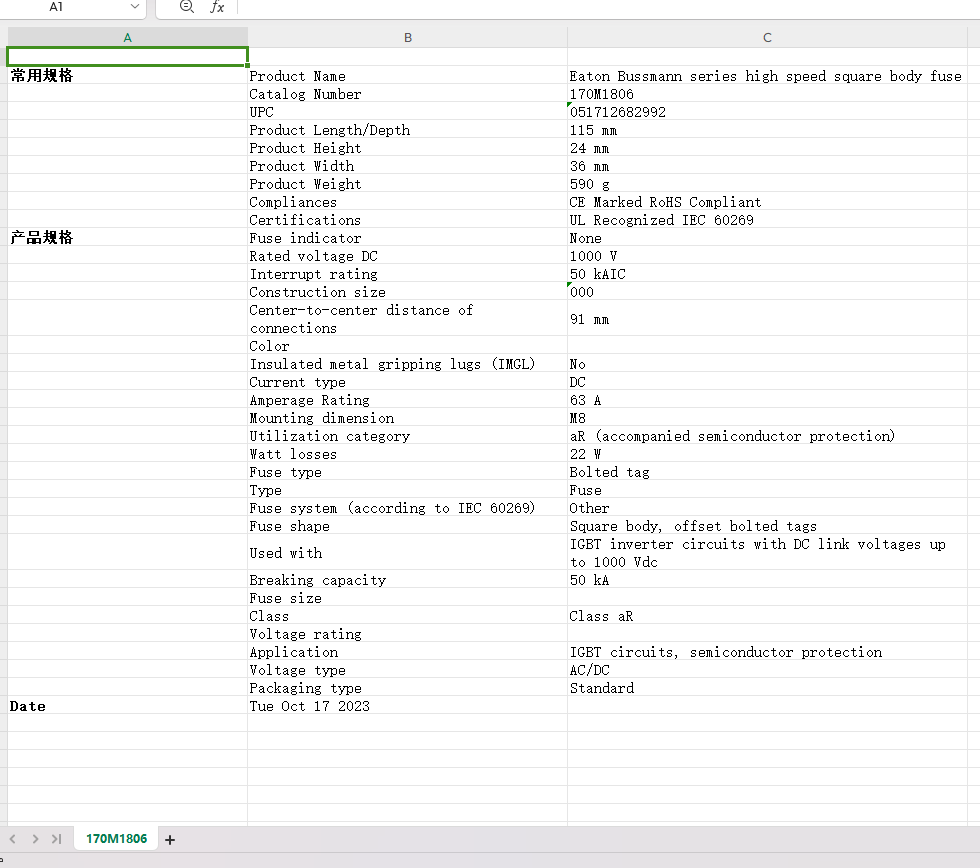Switch to the 170M1806 sheet tab
This screenshot has width=980, height=868.
116,839
